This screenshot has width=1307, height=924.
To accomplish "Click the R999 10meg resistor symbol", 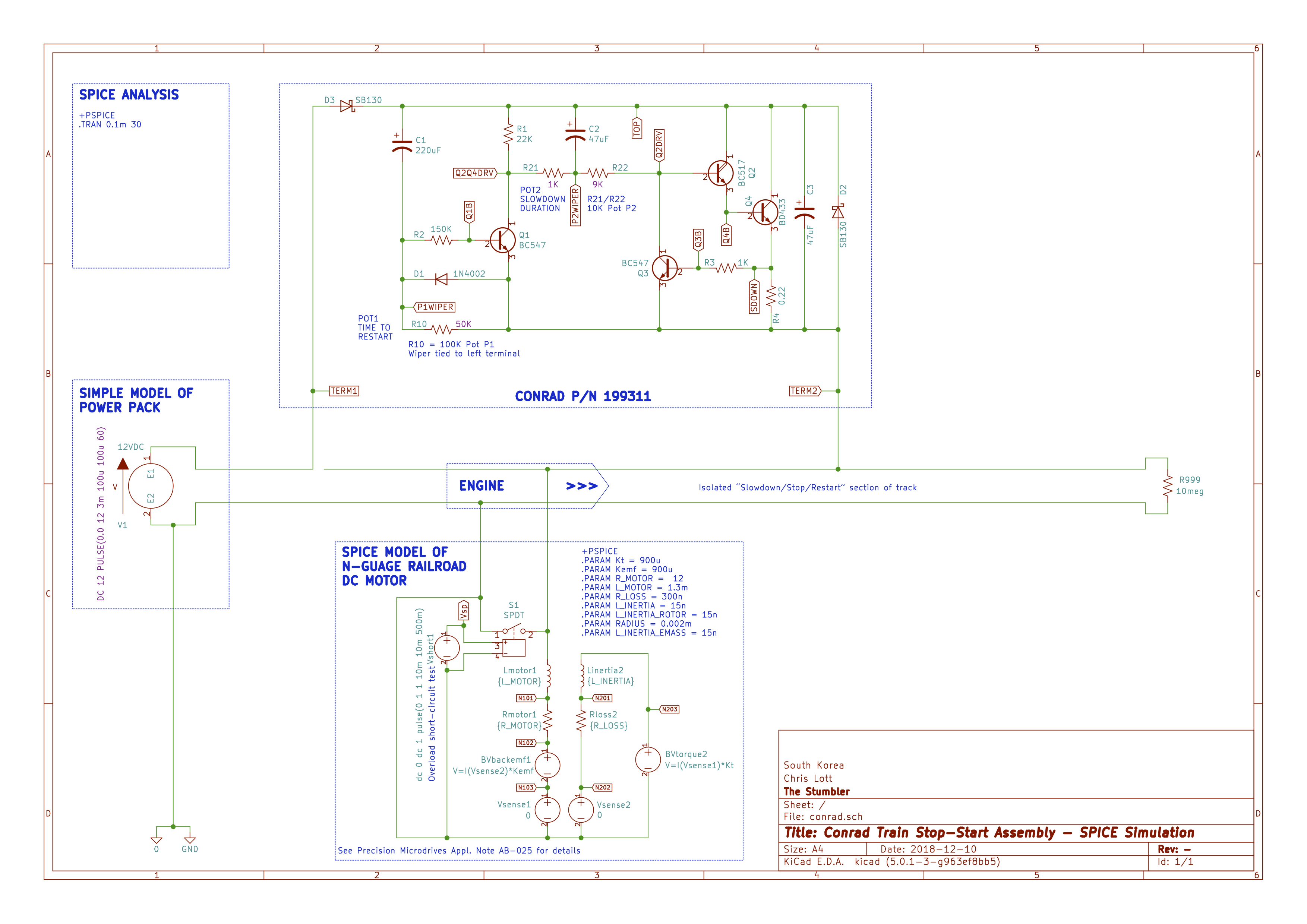I will (1168, 486).
